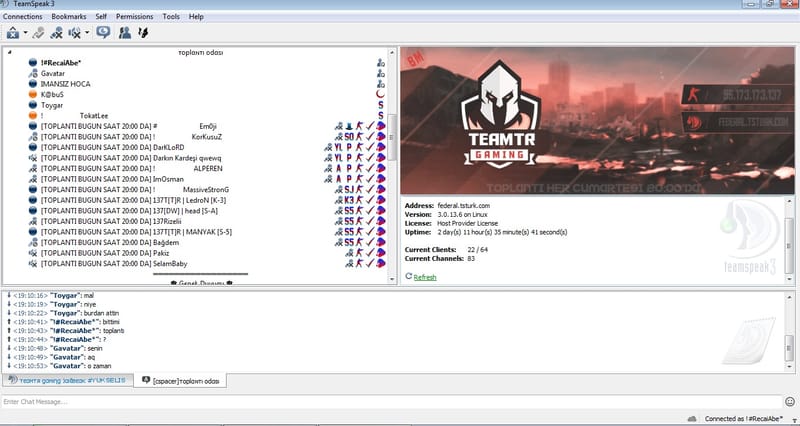Select user TokatLee in the tree
The image size is (800, 426).
coord(94,116)
